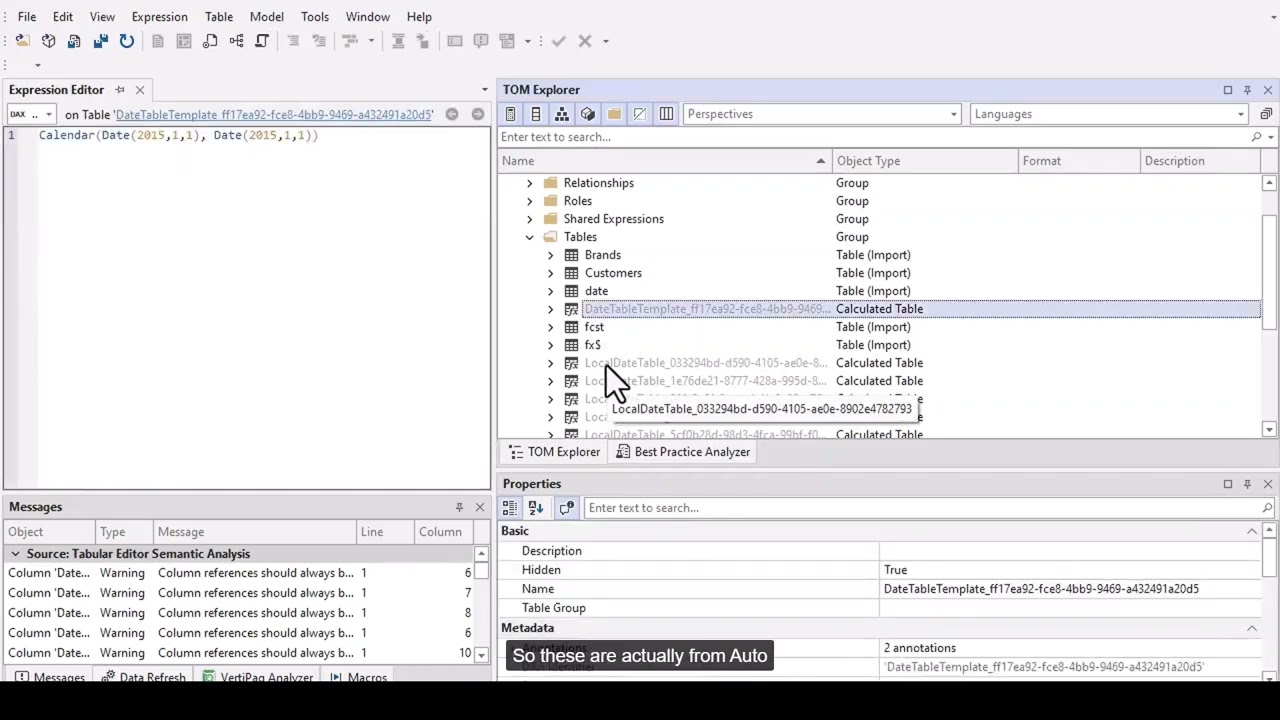This screenshot has width=1280, height=720.
Task: Collapse the Tables group
Action: click(529, 237)
